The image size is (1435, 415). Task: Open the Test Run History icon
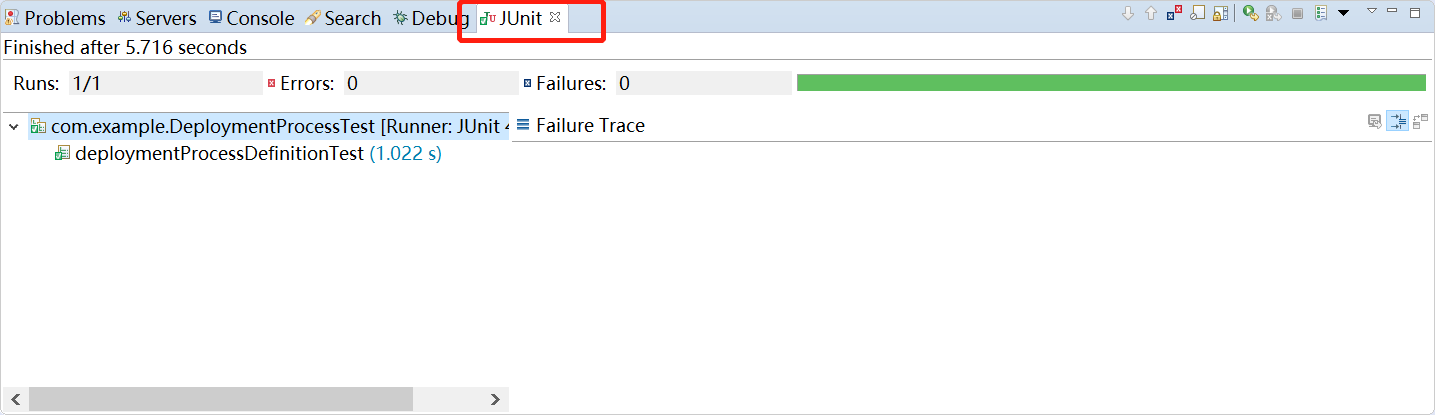1321,13
